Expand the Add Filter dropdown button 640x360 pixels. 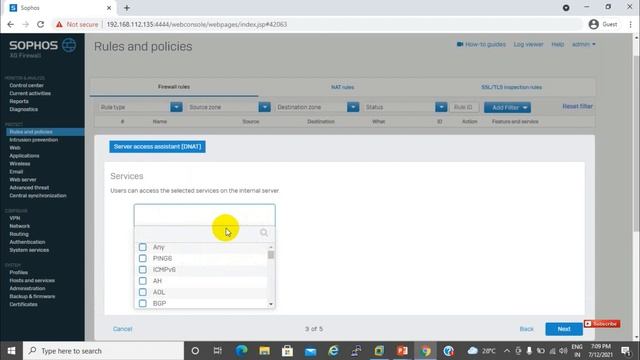(x=507, y=107)
